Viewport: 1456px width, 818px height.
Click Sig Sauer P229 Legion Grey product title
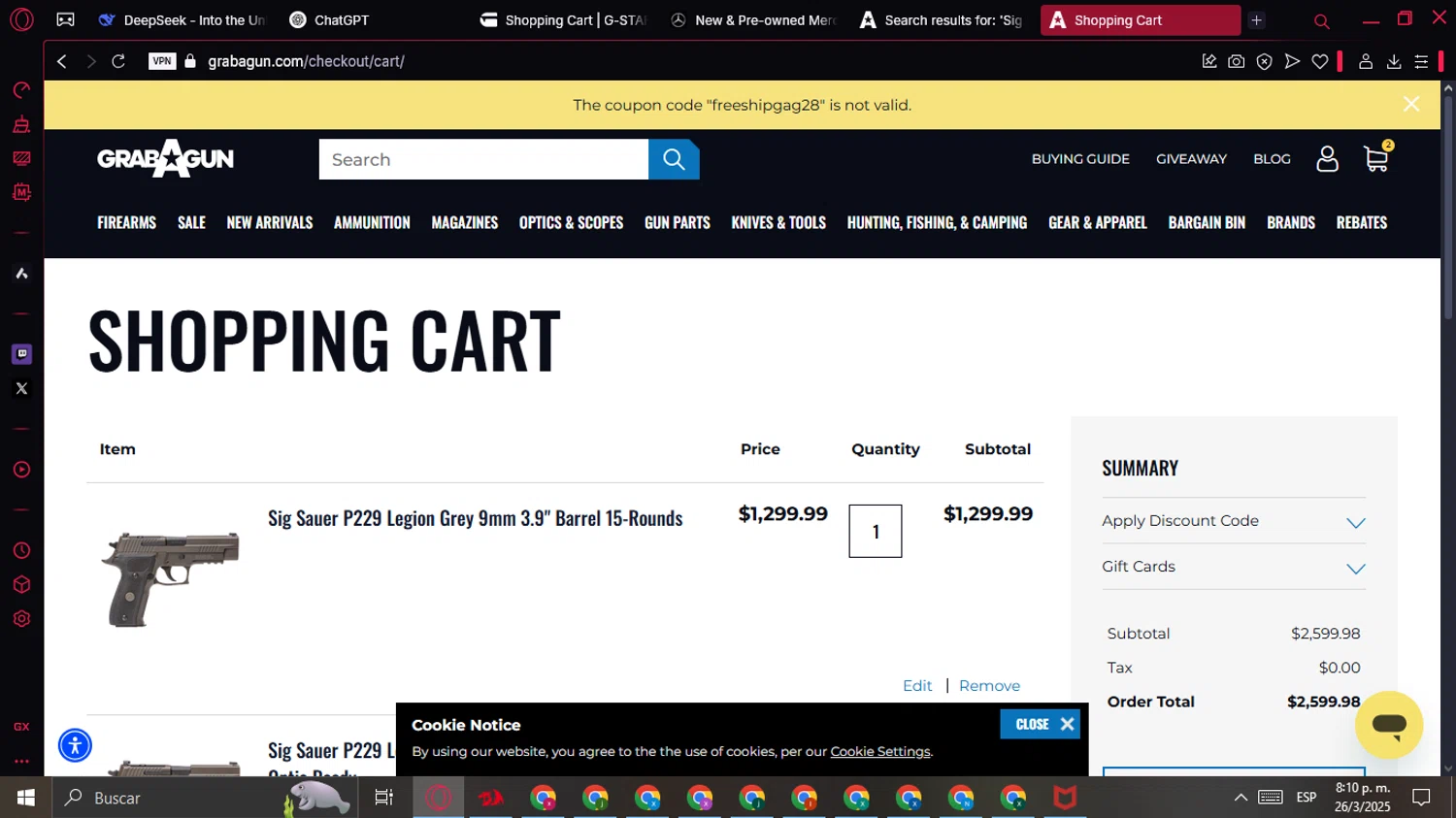[476, 518]
